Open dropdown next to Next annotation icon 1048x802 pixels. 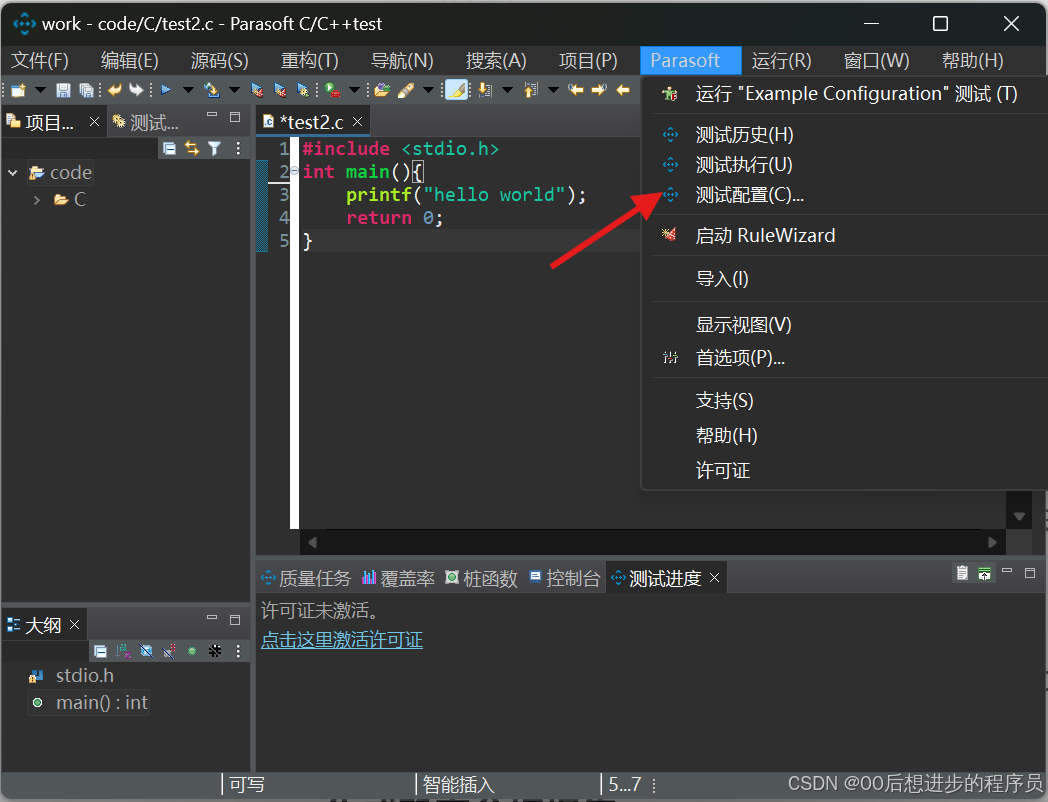(507, 90)
